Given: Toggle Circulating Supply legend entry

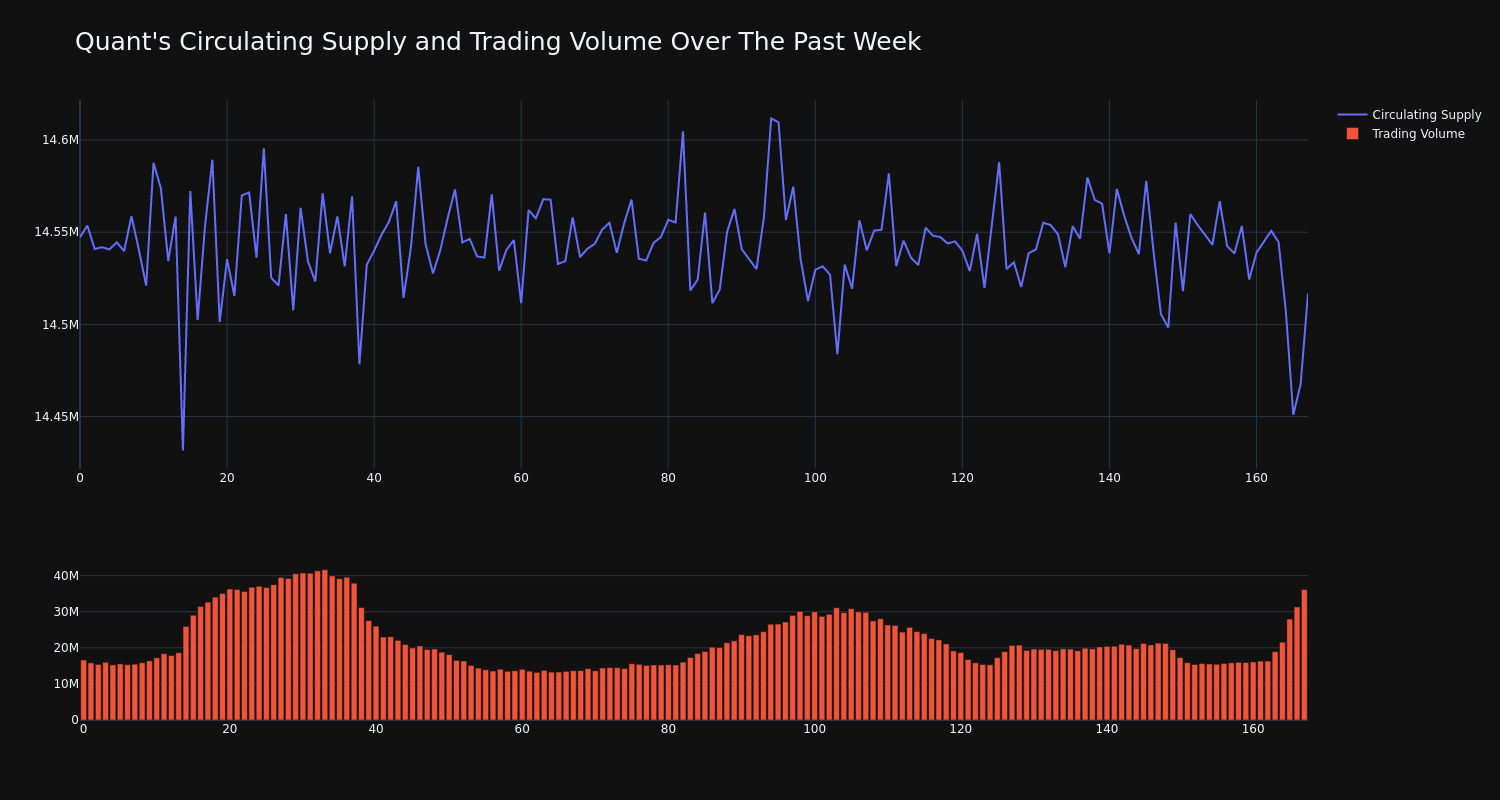Looking at the screenshot, I should tap(1410, 115).
